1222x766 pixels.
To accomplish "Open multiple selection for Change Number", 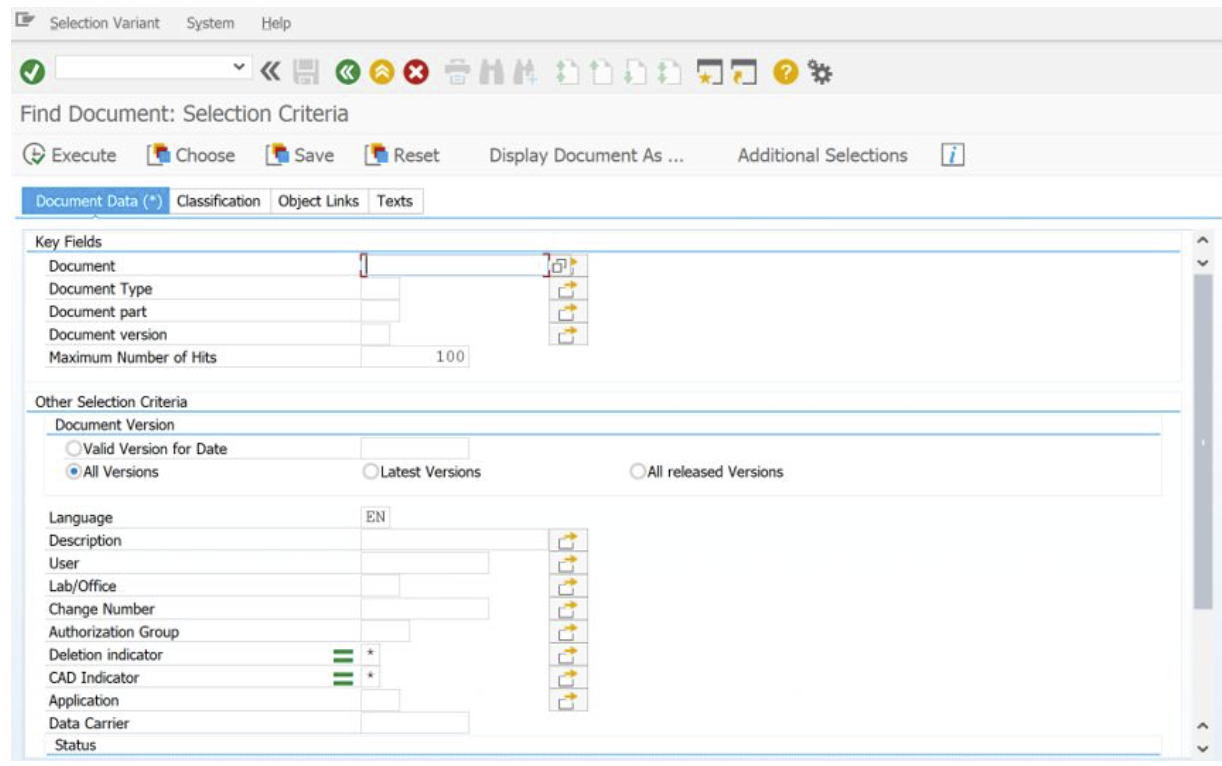I will tap(568, 608).
